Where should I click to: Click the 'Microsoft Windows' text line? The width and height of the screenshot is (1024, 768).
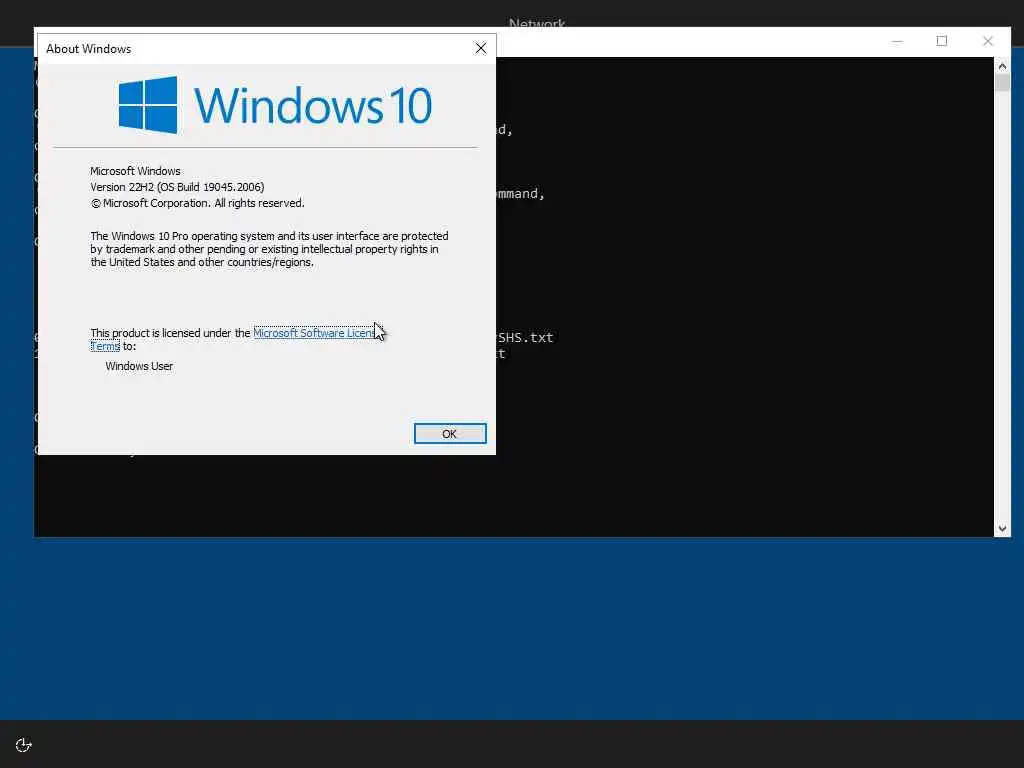135,171
